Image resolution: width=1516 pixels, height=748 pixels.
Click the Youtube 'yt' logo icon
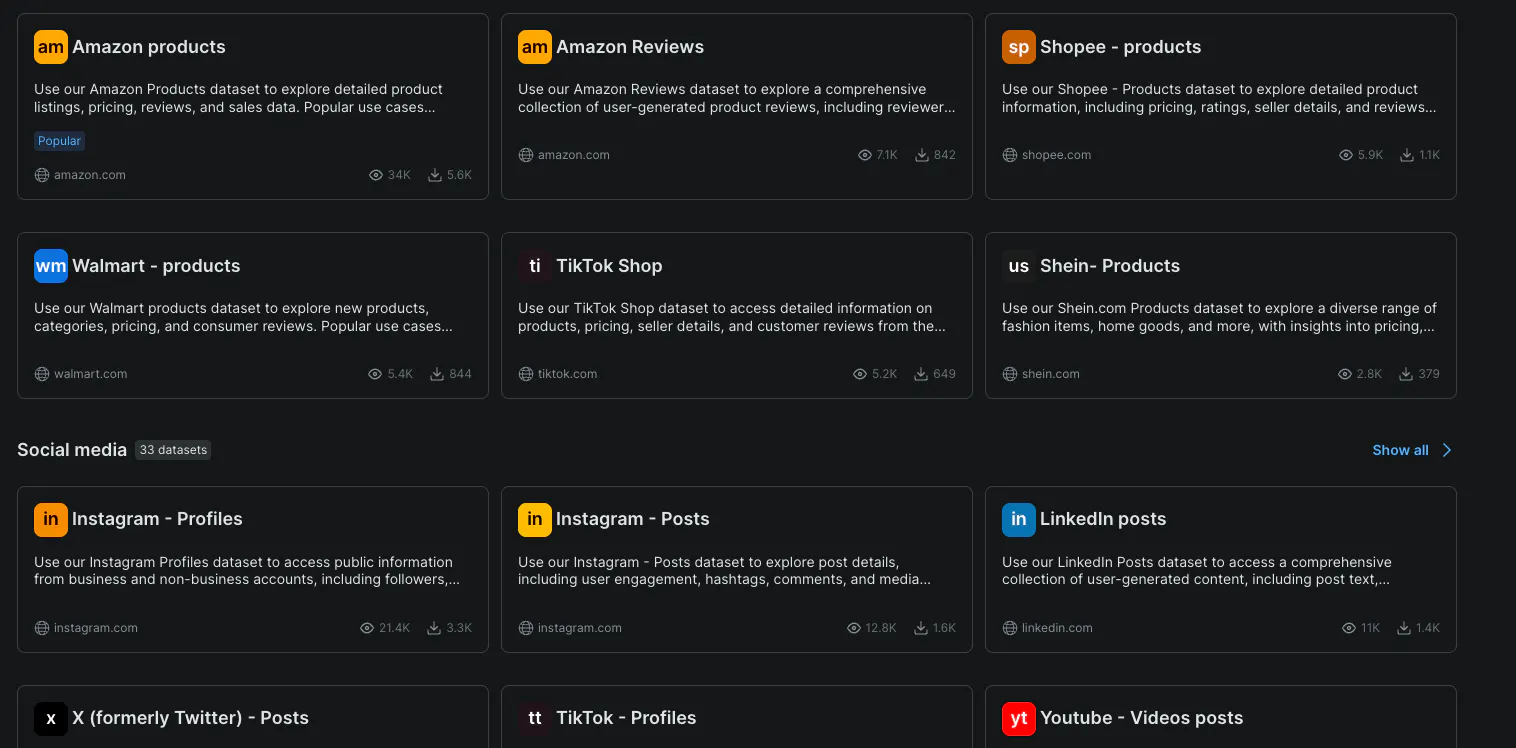1019,718
